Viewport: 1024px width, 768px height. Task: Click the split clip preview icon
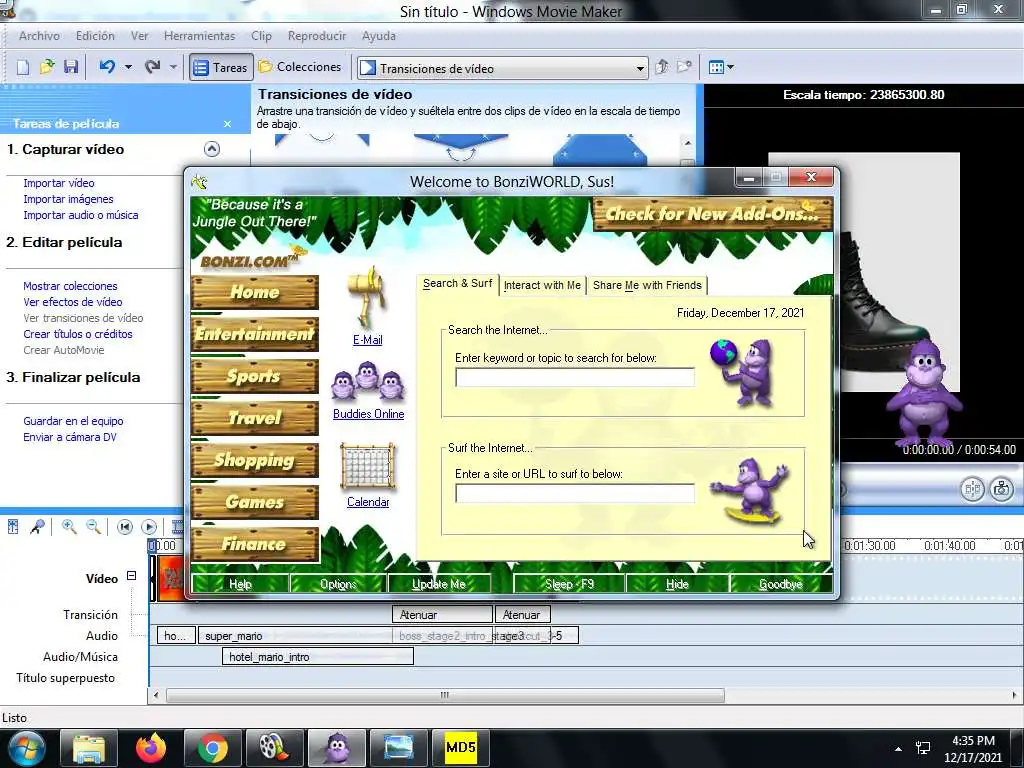coord(972,488)
